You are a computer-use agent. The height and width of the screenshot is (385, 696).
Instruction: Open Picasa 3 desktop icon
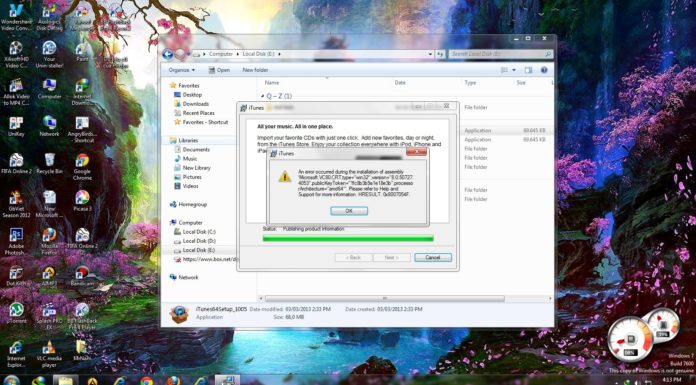pos(82,201)
